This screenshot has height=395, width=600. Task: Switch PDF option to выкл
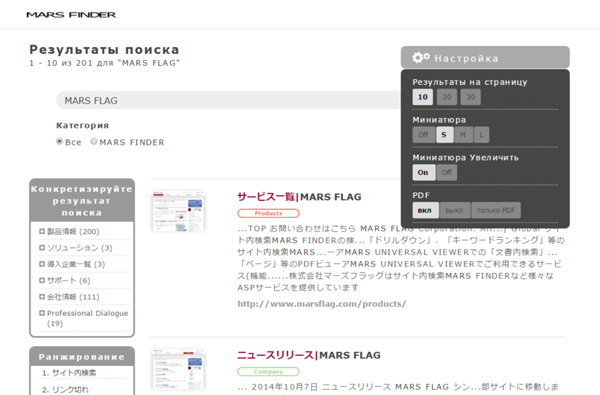(x=455, y=210)
